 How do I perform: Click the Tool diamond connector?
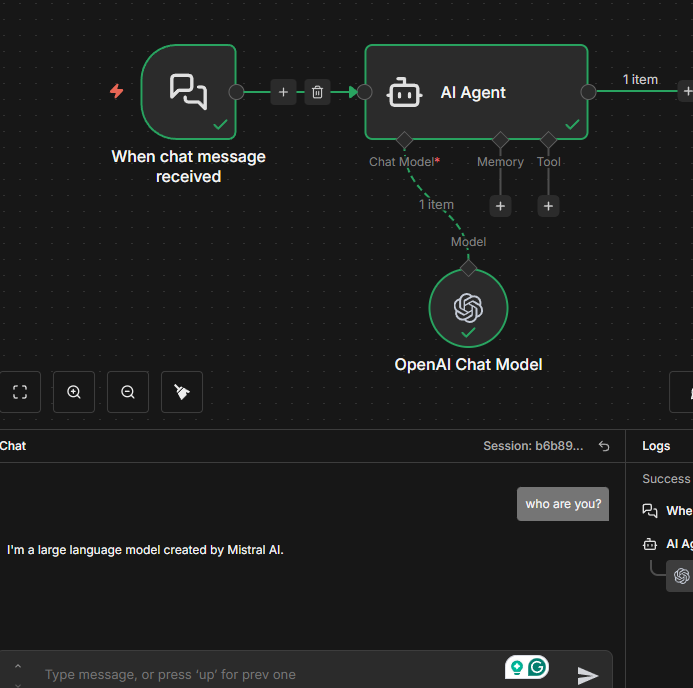point(548,140)
